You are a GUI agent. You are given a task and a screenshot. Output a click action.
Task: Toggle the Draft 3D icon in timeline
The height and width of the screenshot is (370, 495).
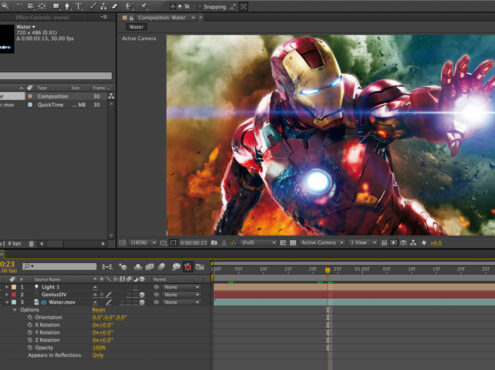(x=123, y=267)
